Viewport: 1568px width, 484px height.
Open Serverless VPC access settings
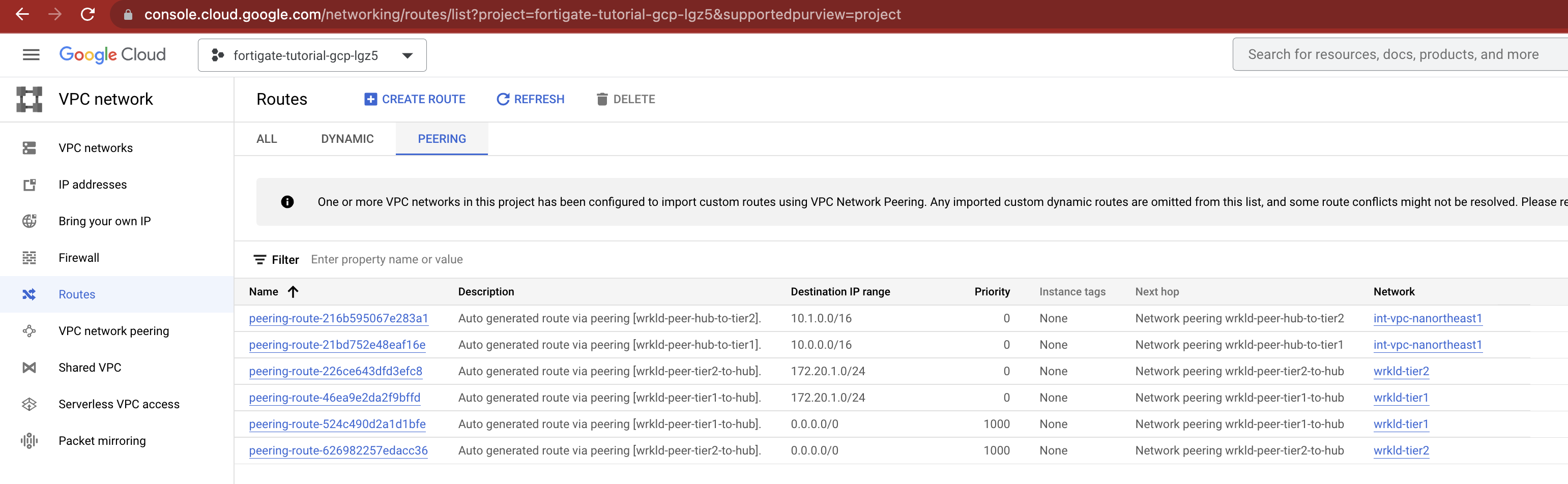(119, 404)
